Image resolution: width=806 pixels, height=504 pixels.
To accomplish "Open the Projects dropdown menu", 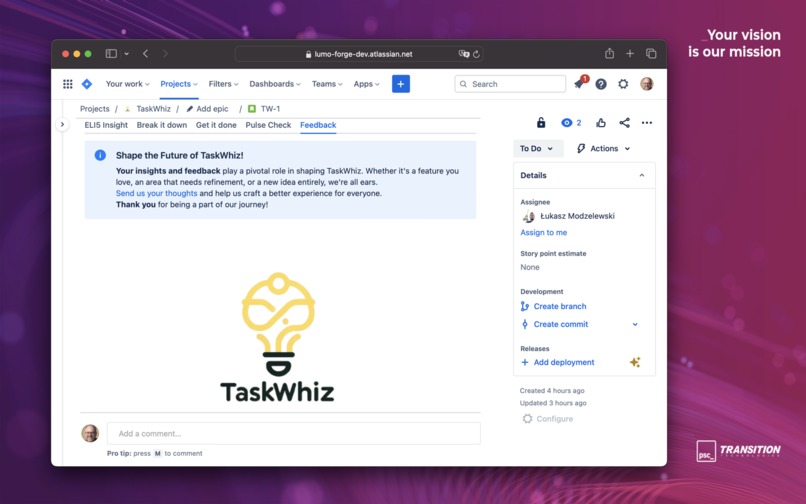I will coord(179,84).
